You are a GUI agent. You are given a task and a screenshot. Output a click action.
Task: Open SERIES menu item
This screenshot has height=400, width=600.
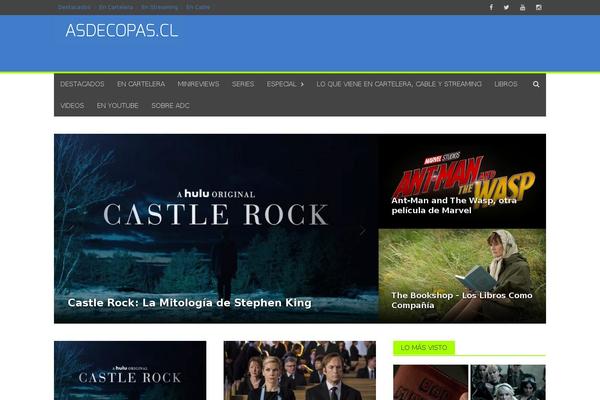point(243,84)
